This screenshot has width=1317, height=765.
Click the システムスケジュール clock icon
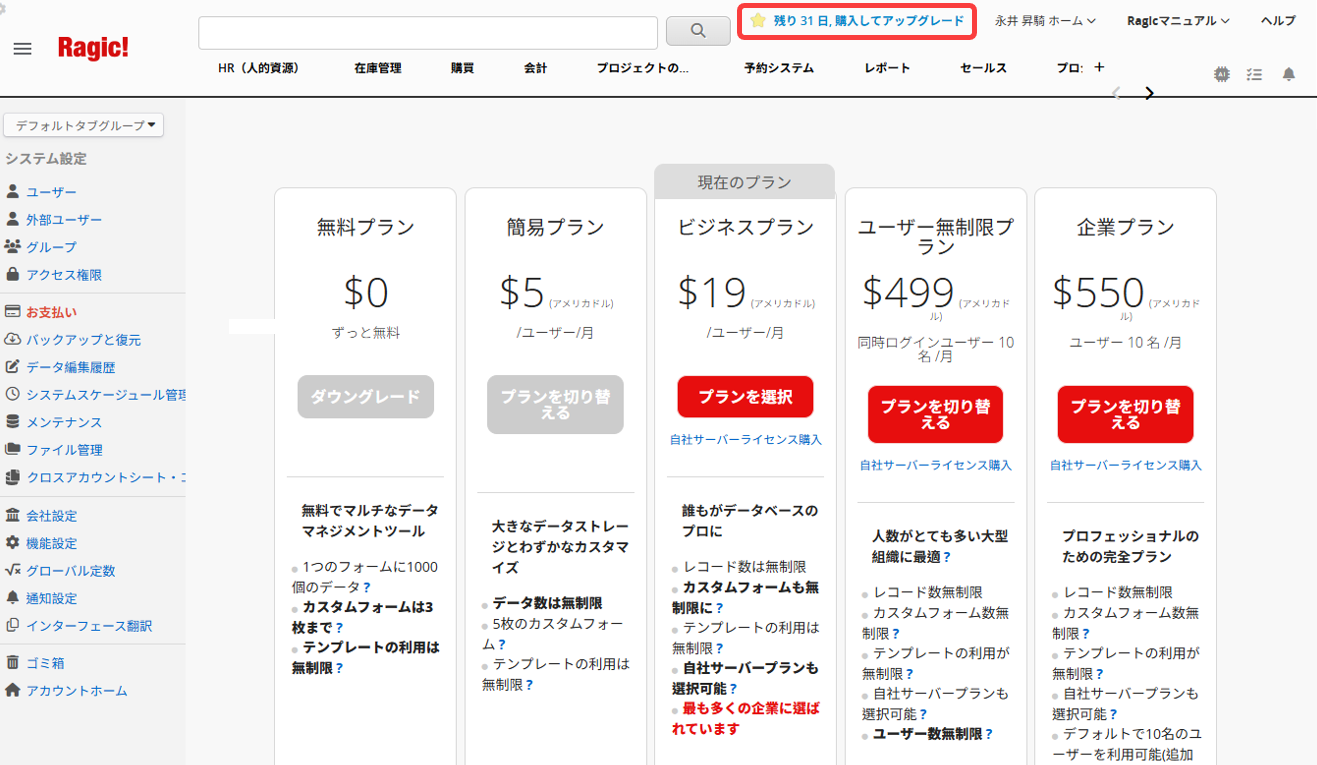[x=13, y=394]
